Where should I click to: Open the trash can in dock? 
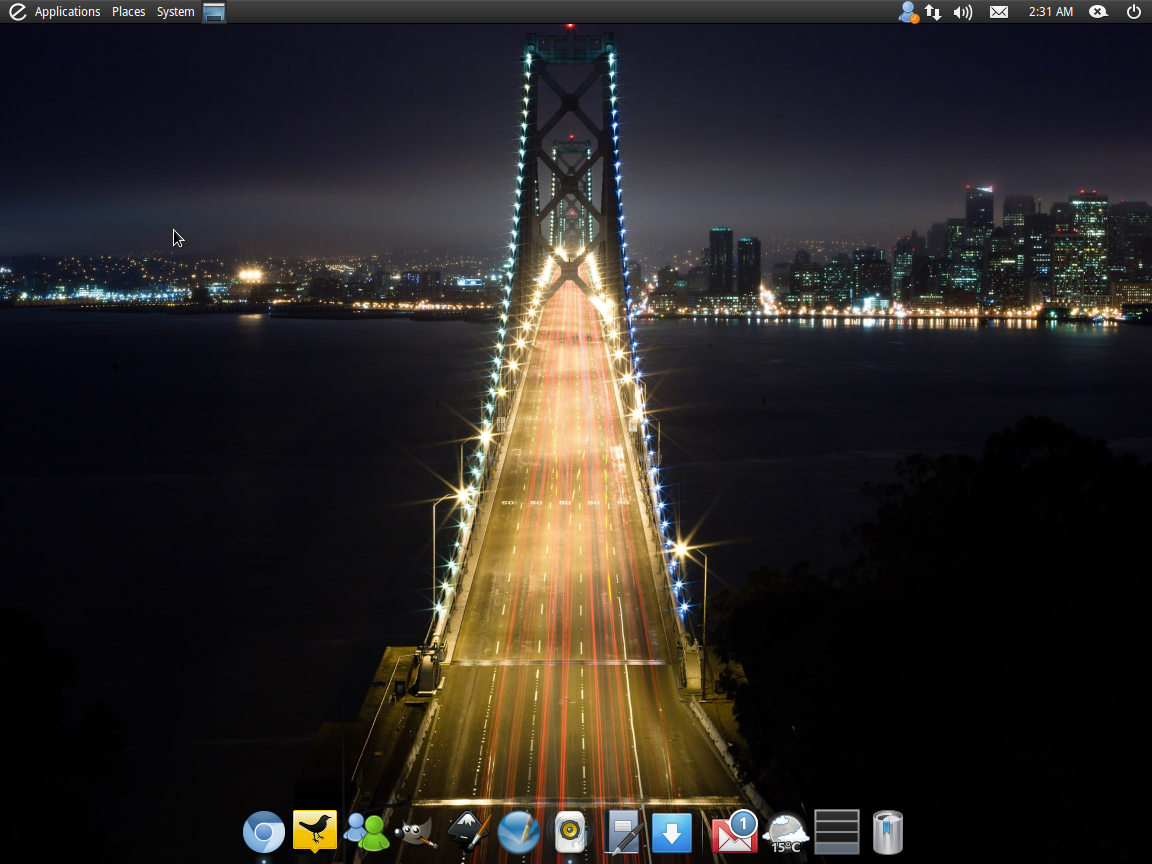pyautogui.click(x=888, y=832)
